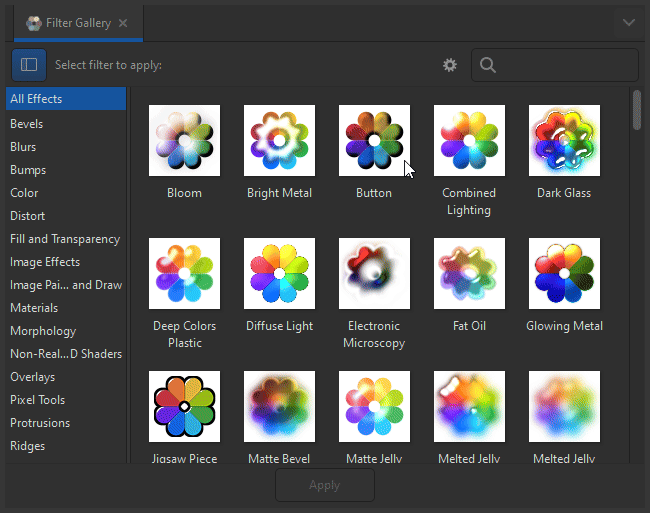Select the Combined Lighting filter thumbnail
This screenshot has width=650, height=513.
point(469,140)
